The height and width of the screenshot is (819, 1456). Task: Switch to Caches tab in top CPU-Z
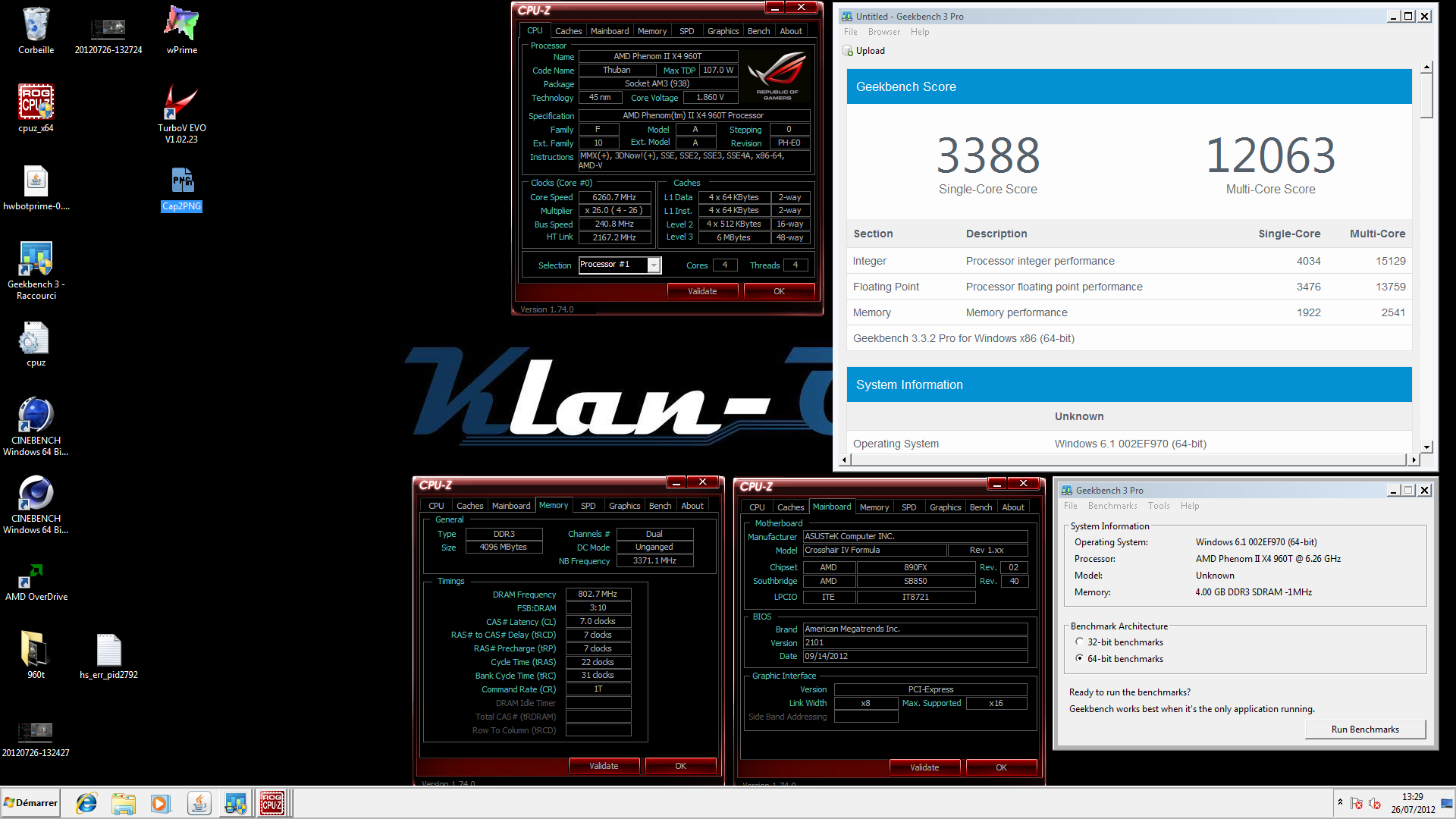pyautogui.click(x=568, y=31)
